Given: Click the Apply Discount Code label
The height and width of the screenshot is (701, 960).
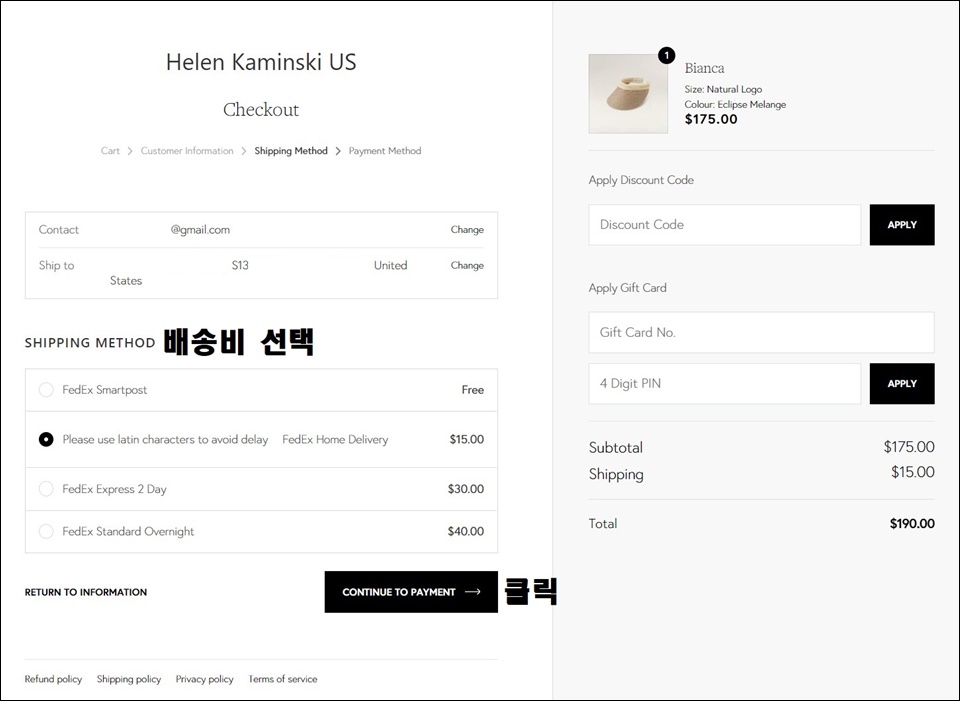Looking at the screenshot, I should pyautogui.click(x=641, y=180).
